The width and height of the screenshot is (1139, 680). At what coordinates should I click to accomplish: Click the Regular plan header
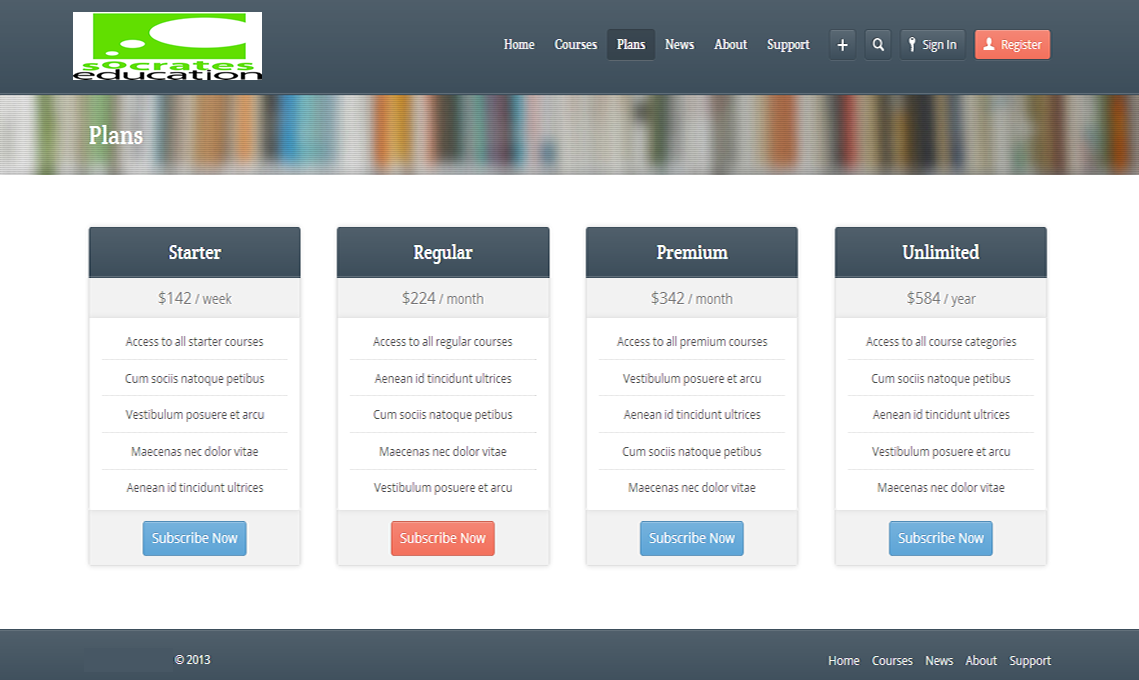tap(443, 252)
